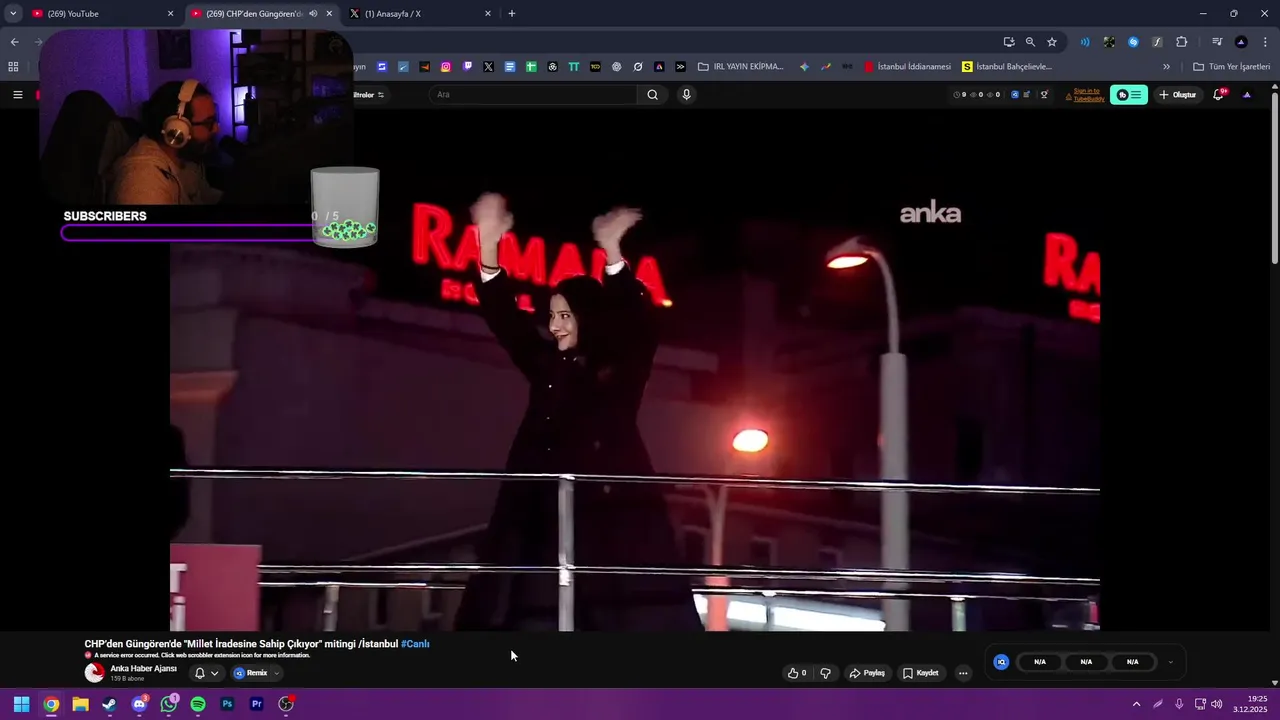Open the tab search dropdown in Chrome
1280x720 pixels.
click(x=13, y=14)
